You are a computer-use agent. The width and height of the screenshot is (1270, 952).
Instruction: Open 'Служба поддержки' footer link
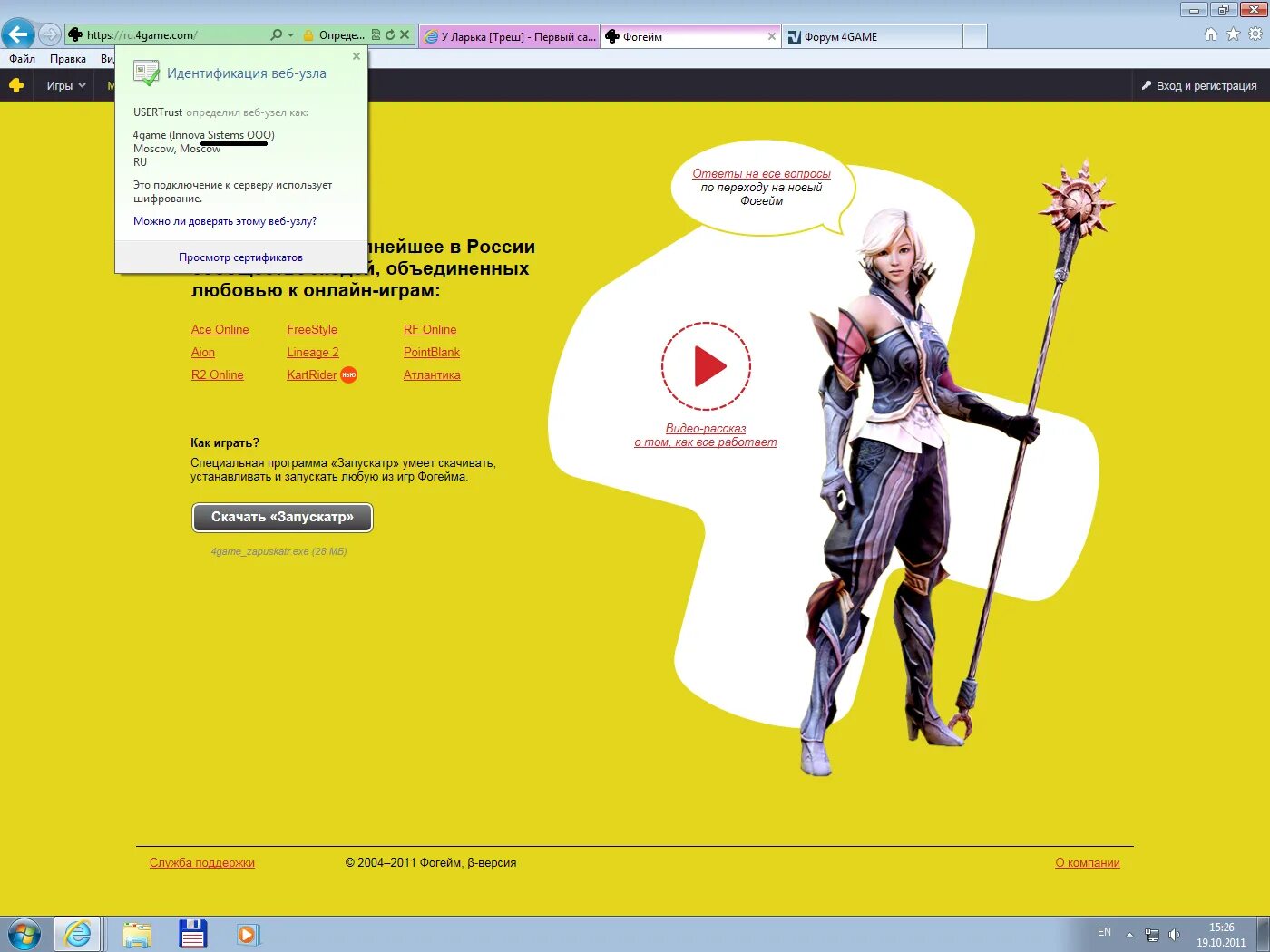pos(202,863)
